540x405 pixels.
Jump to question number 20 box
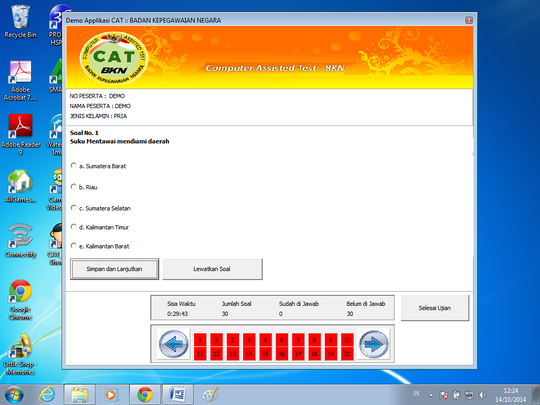(347, 354)
